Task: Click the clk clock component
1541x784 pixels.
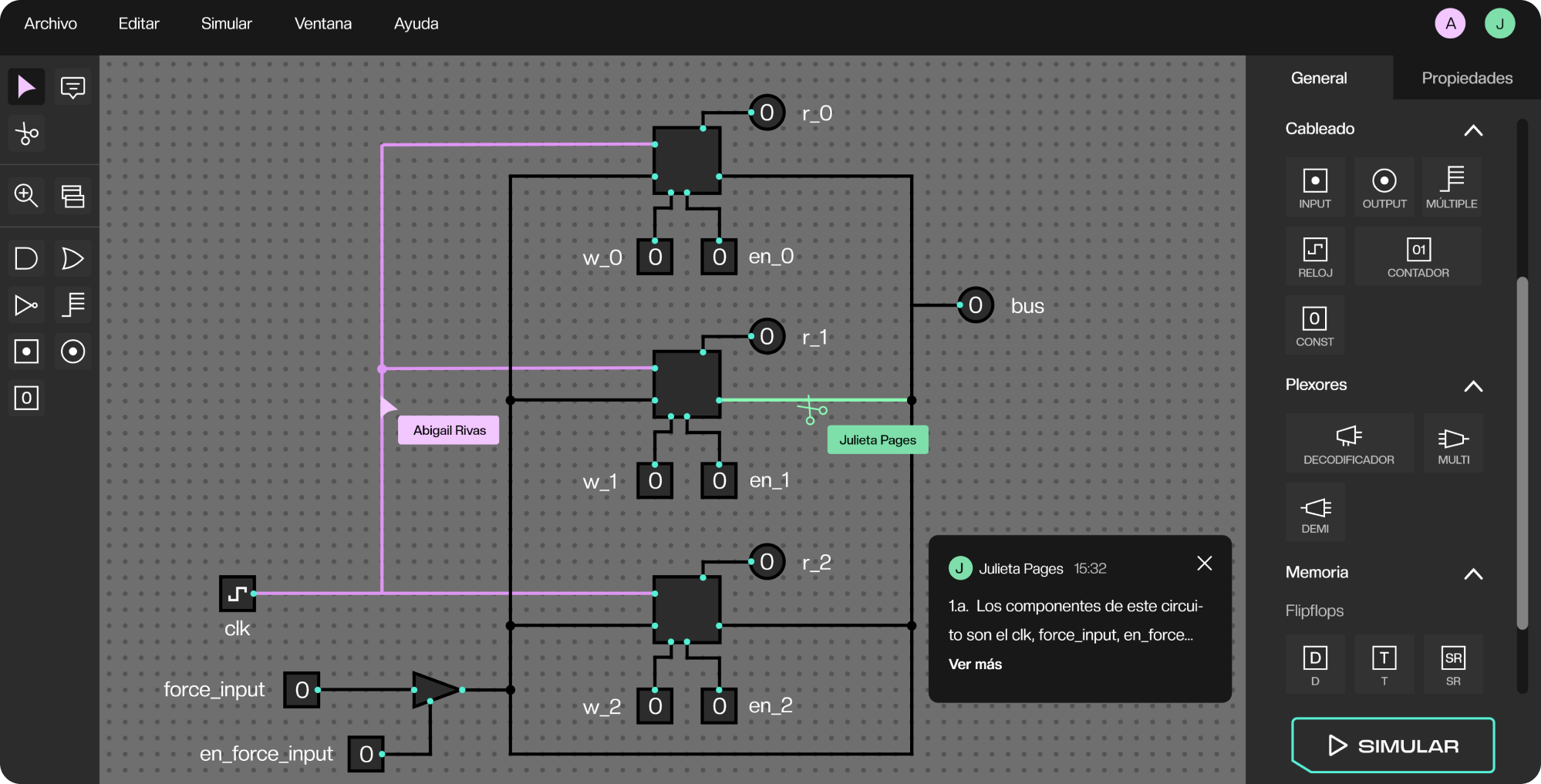Action: click(238, 594)
